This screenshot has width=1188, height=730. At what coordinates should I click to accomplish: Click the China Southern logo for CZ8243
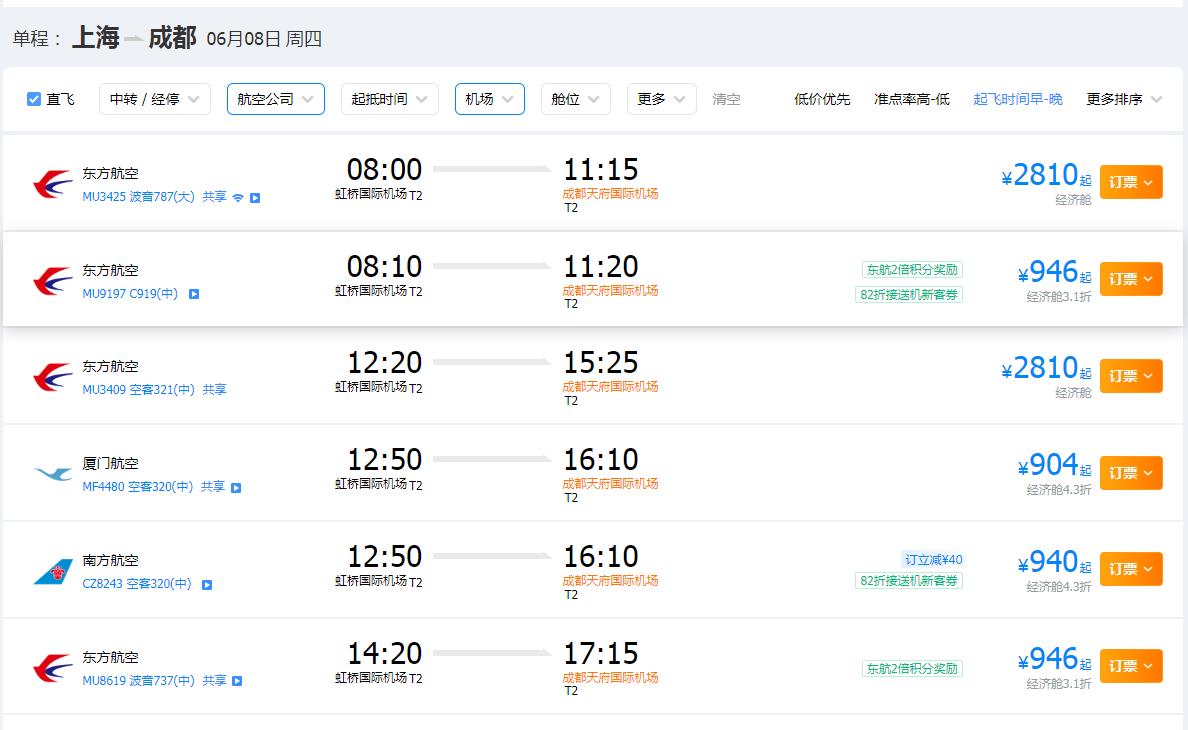pos(53,571)
